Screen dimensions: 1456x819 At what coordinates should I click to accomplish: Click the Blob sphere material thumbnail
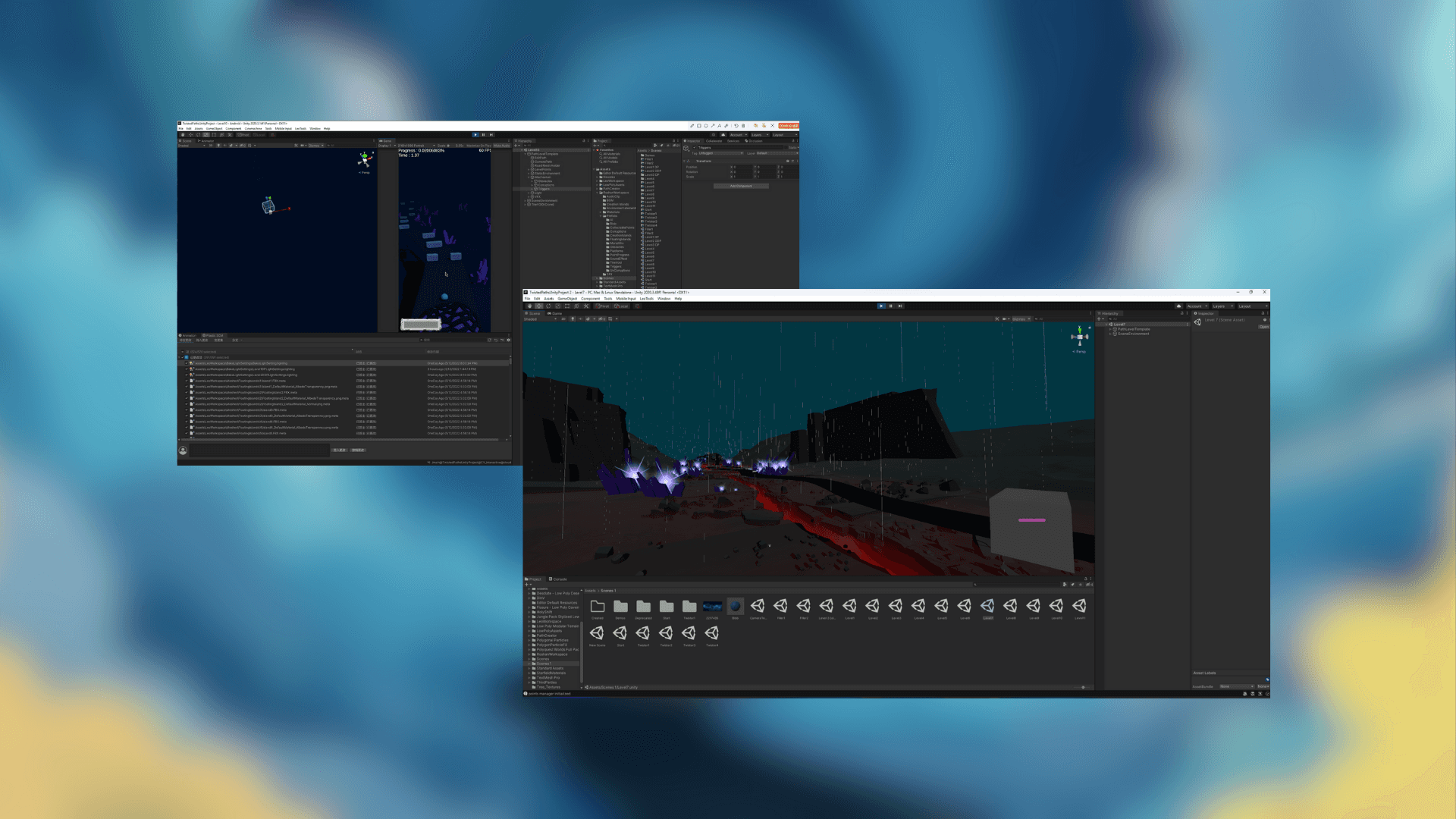[735, 607]
